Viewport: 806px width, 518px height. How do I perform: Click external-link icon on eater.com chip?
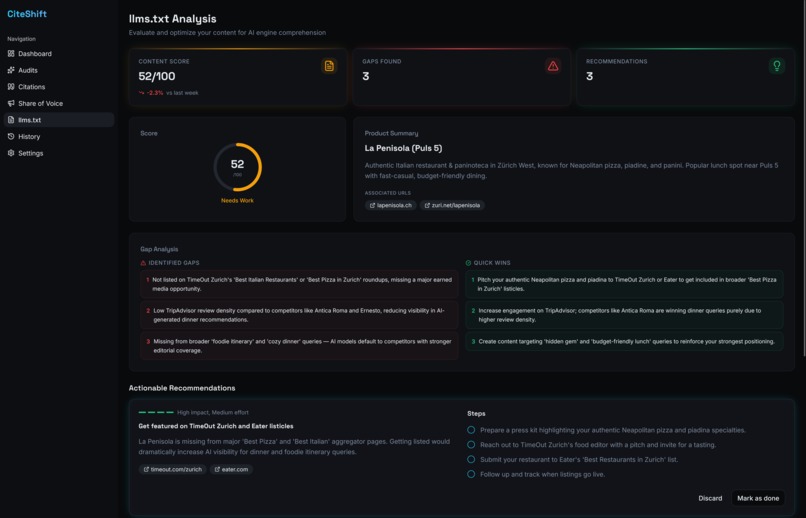pyautogui.click(x=217, y=469)
